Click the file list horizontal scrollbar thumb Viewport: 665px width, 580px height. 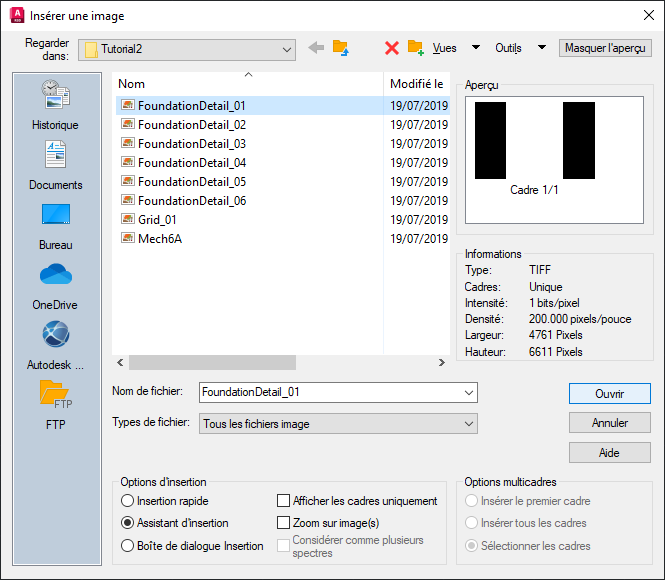[212, 362]
